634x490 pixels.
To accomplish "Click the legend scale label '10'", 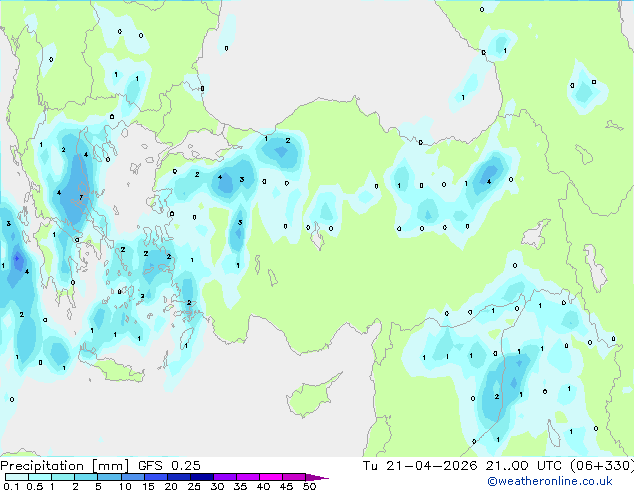I will pyautogui.click(x=125, y=486).
